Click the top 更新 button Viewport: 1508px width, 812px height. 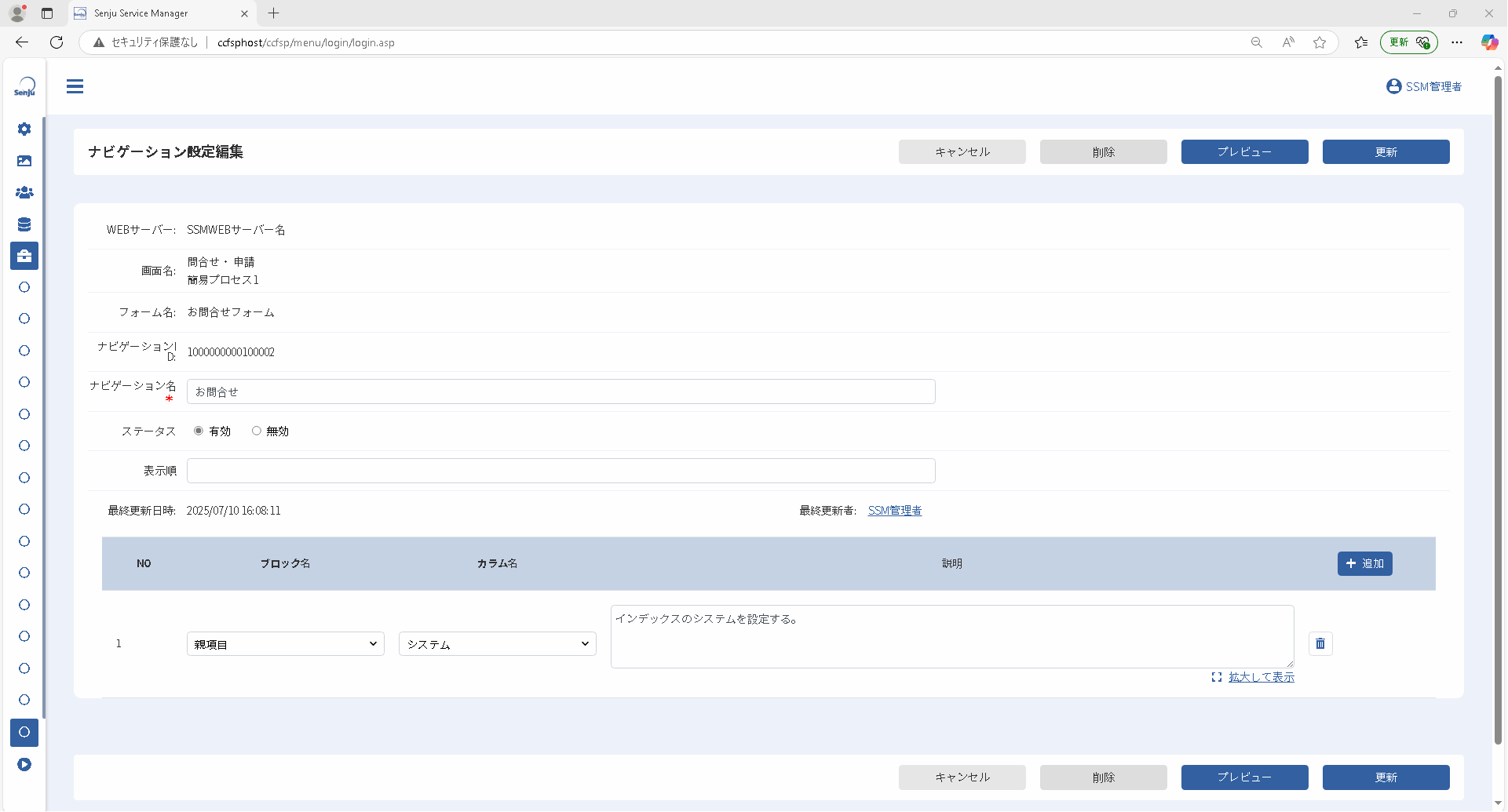click(1386, 152)
